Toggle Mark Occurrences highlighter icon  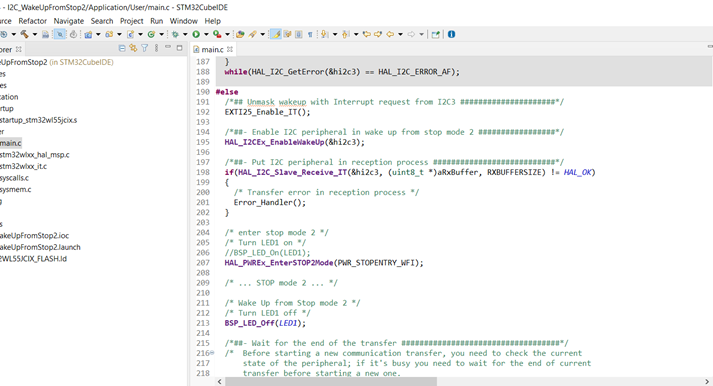pyautogui.click(x=276, y=34)
